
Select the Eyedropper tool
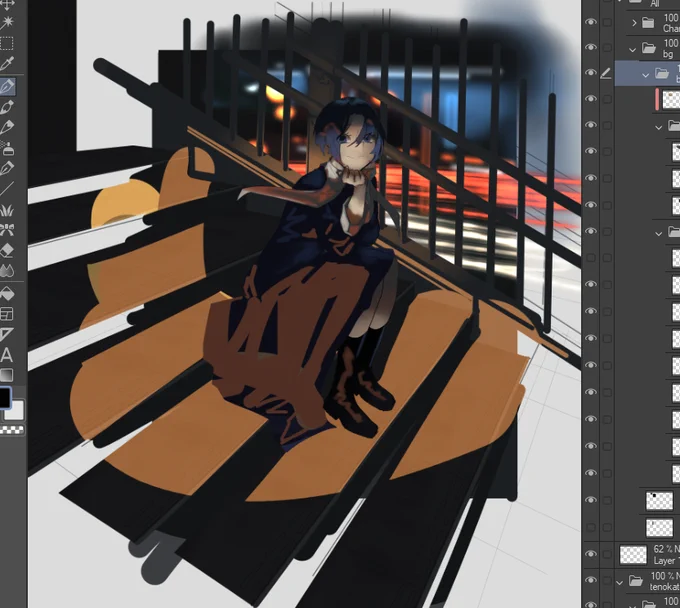tap(7, 64)
